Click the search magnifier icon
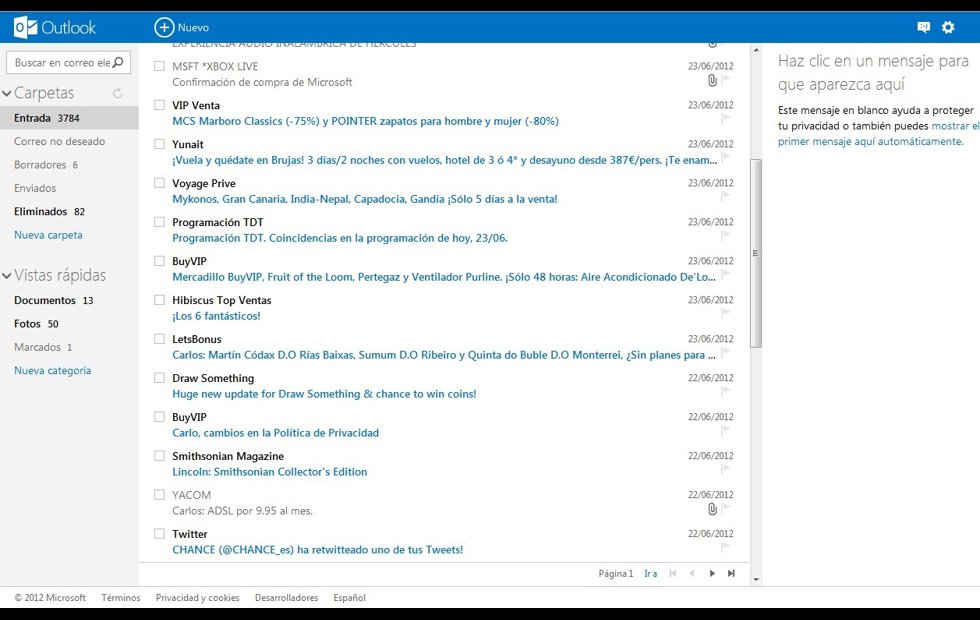Image resolution: width=980 pixels, height=620 pixels. (x=119, y=63)
